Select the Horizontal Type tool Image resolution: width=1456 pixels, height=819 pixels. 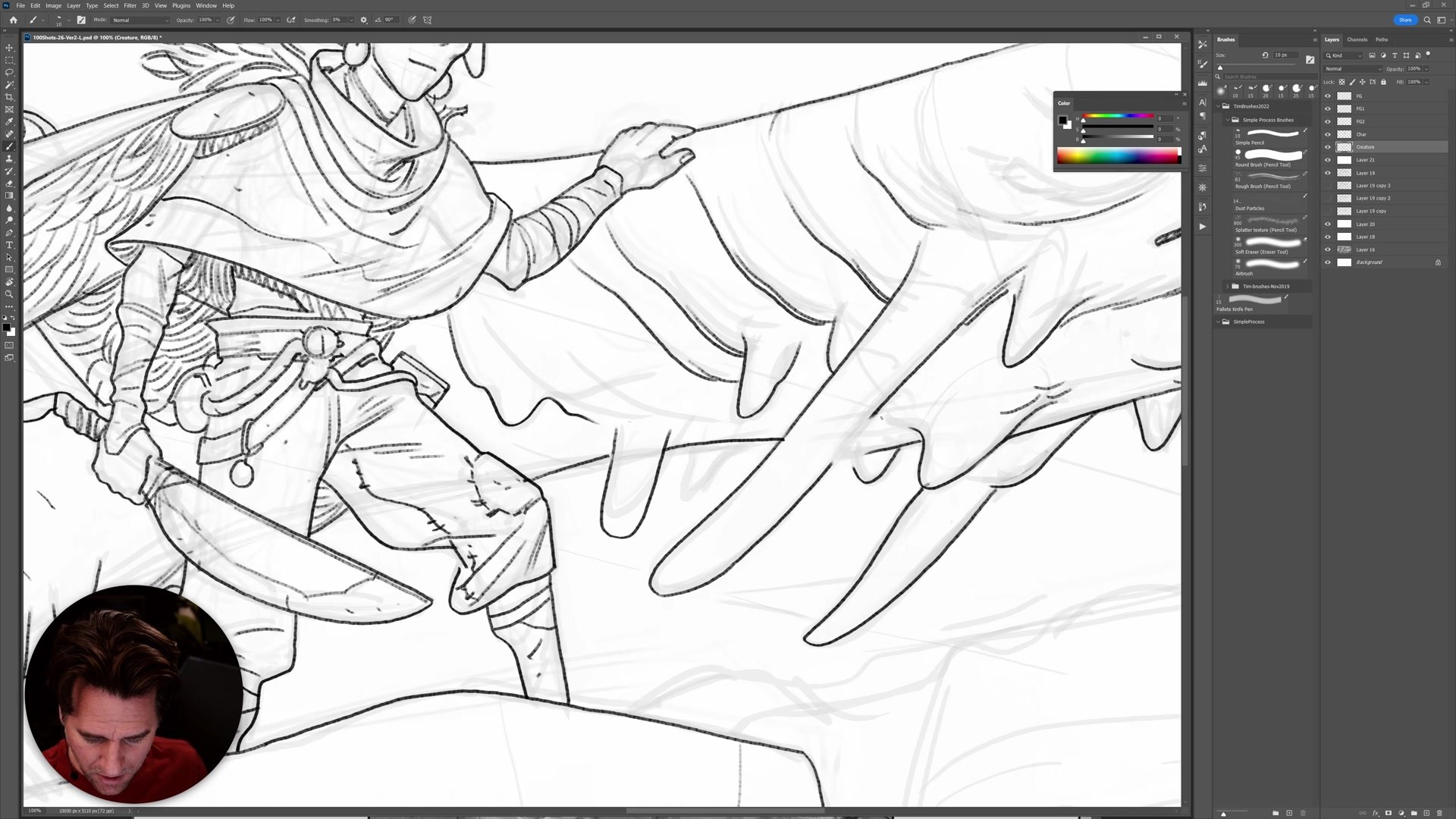tap(9, 245)
